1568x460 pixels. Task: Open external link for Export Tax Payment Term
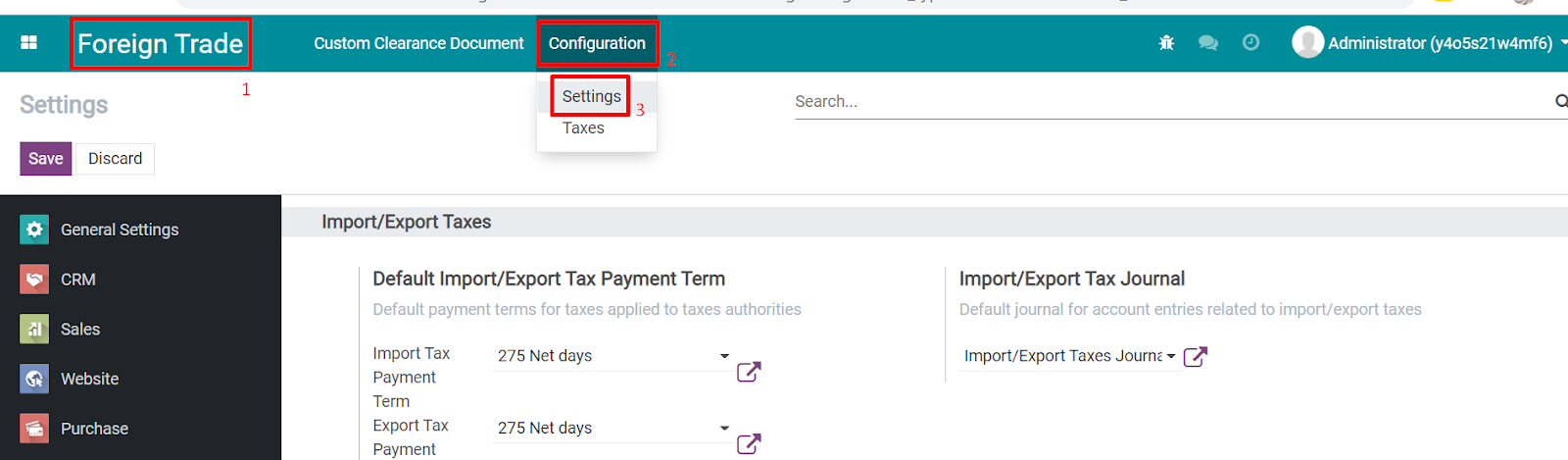pyautogui.click(x=749, y=443)
